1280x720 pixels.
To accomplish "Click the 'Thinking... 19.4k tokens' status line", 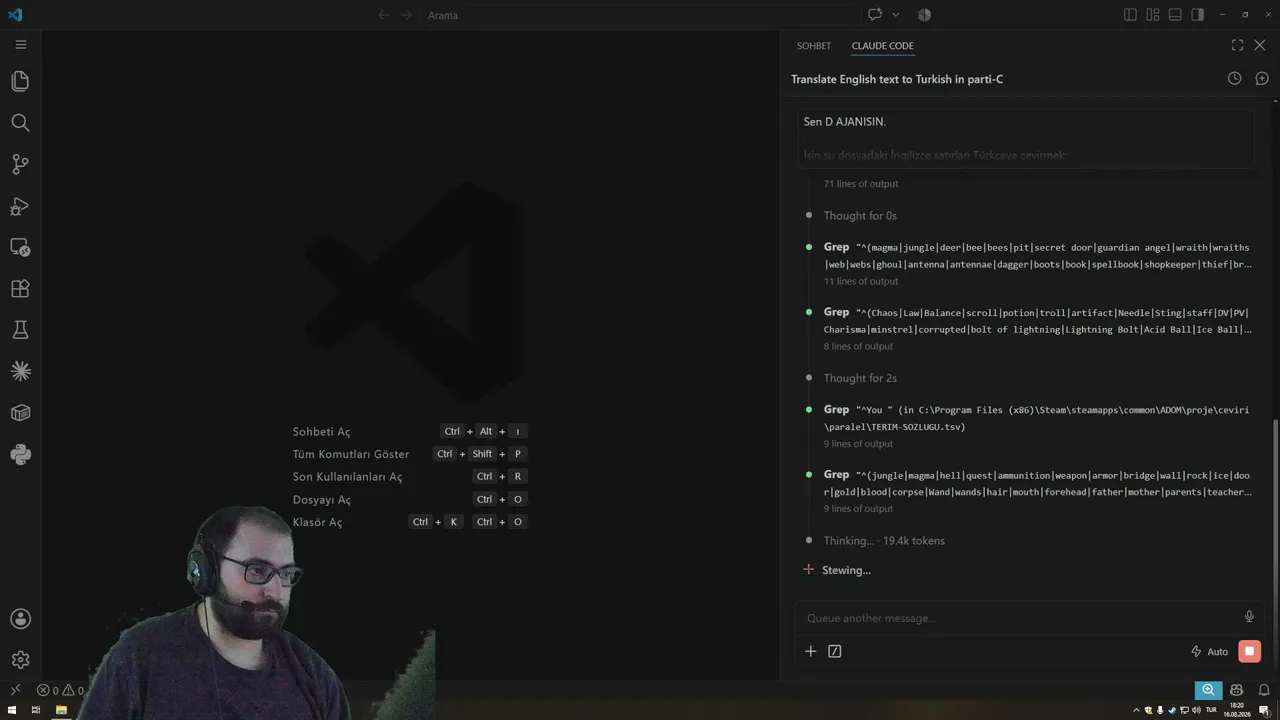I will click(x=884, y=541).
